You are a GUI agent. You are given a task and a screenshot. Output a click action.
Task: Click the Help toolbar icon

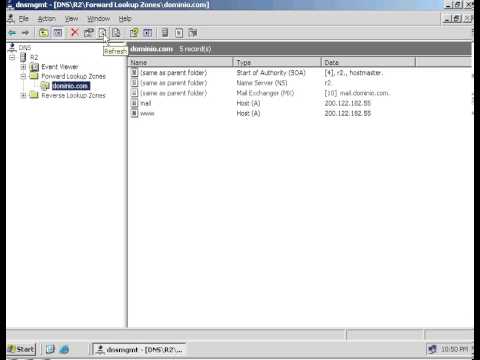134,33
